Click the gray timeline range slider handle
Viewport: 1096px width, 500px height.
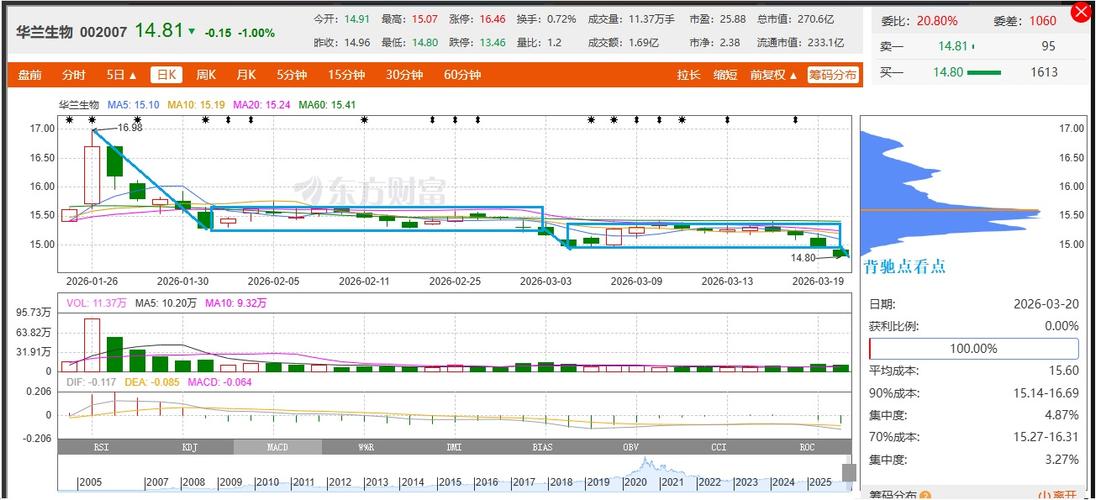(849, 473)
